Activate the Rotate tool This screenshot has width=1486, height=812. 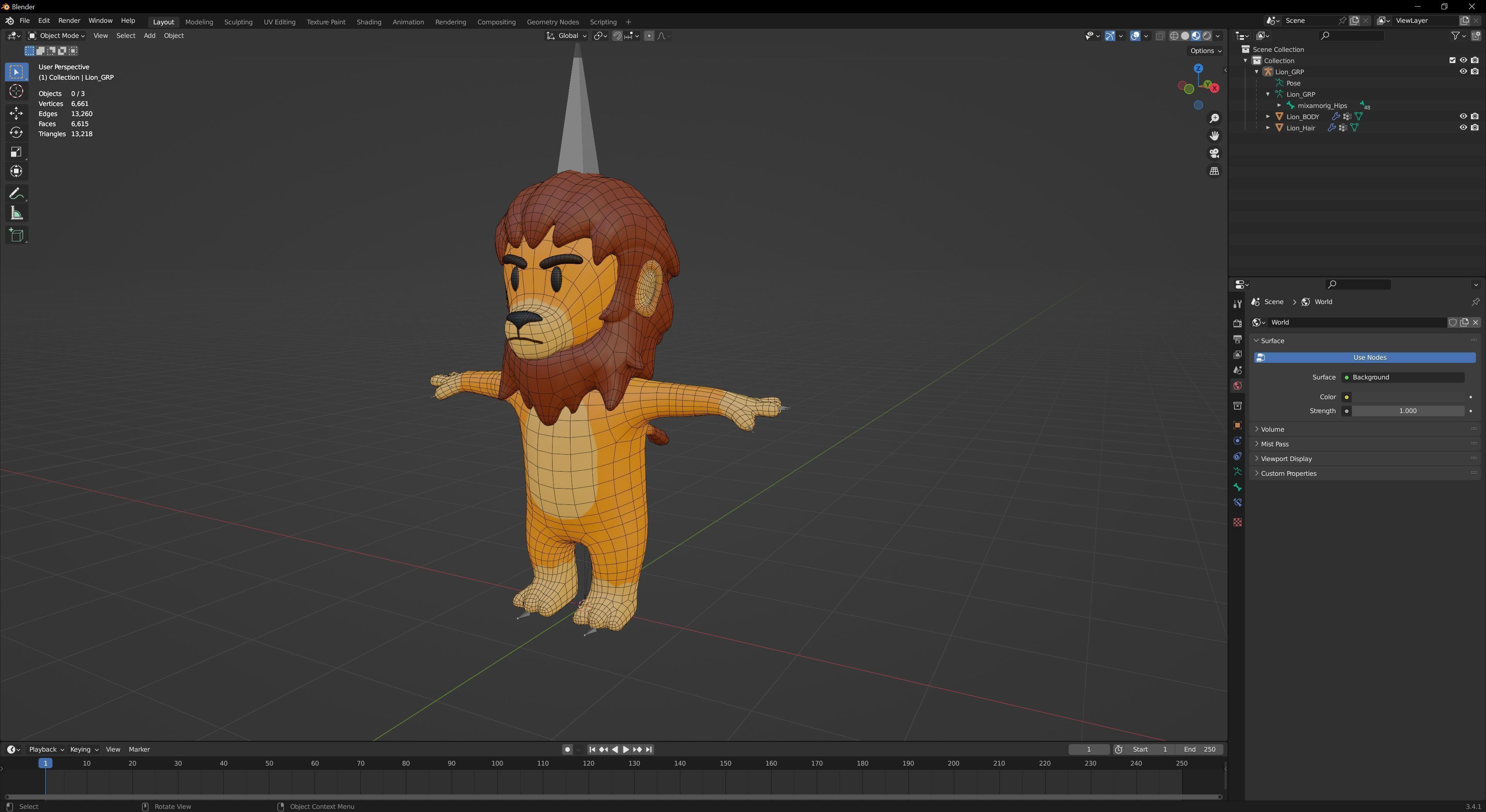[x=16, y=132]
